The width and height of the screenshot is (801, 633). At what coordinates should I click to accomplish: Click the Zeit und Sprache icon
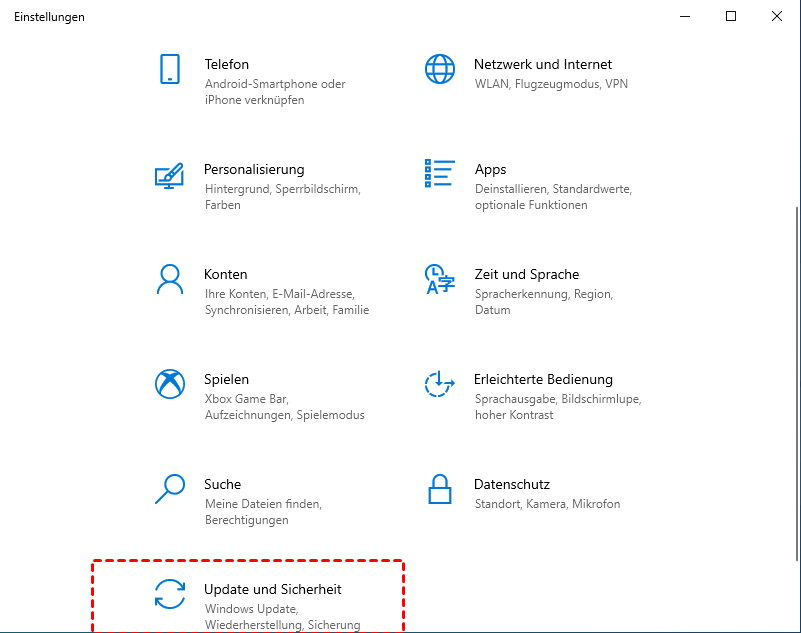click(439, 279)
